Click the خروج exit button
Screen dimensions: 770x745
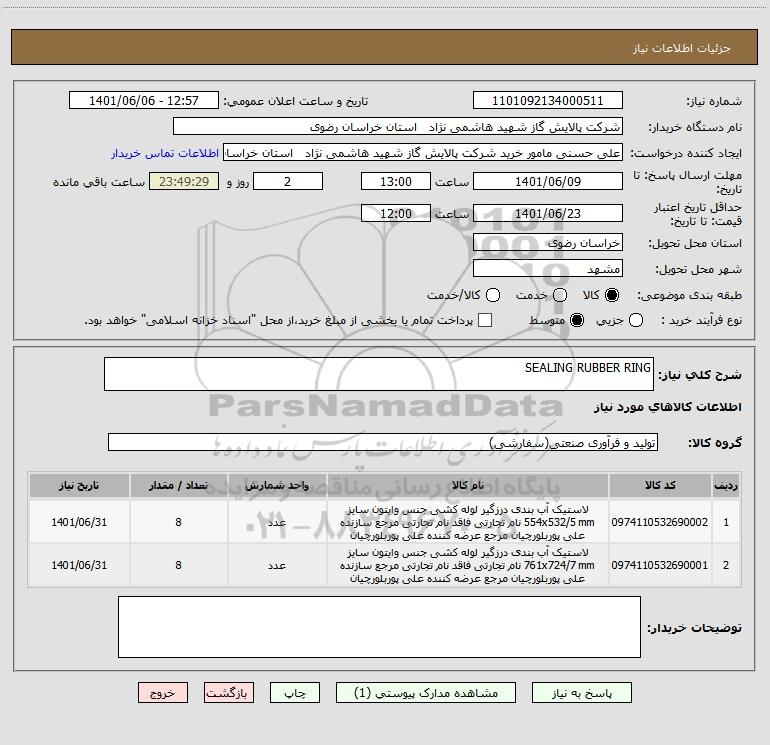coord(163,693)
